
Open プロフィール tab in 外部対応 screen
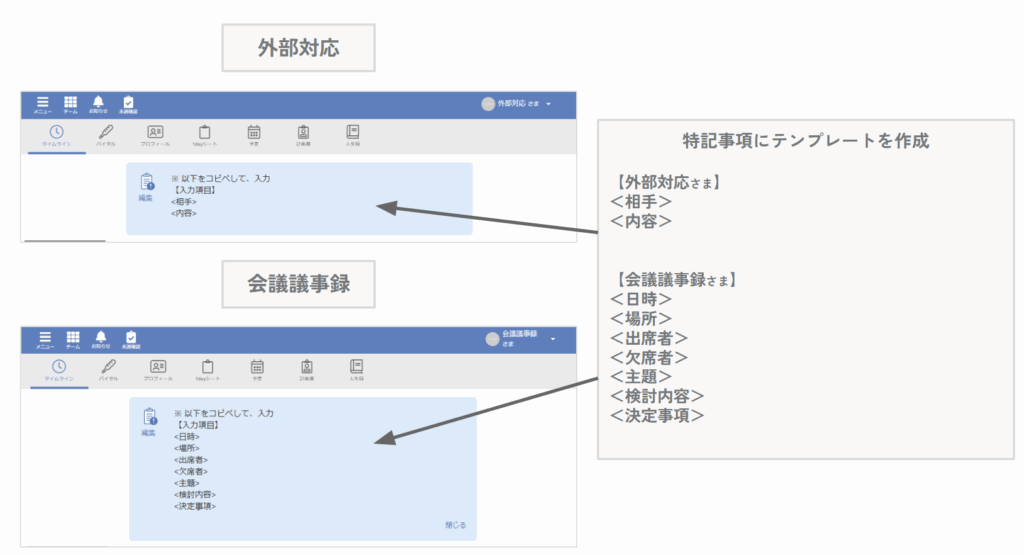155,136
